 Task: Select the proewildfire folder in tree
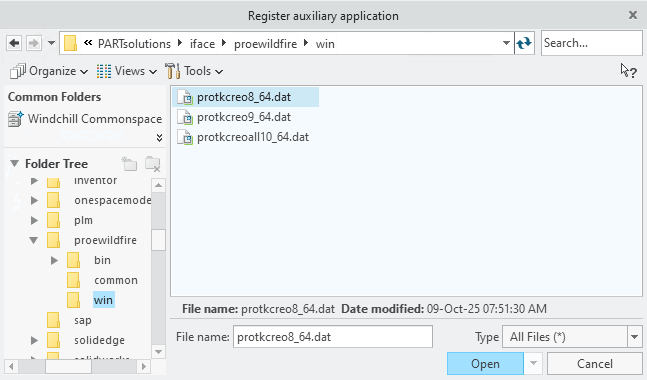[105, 240]
